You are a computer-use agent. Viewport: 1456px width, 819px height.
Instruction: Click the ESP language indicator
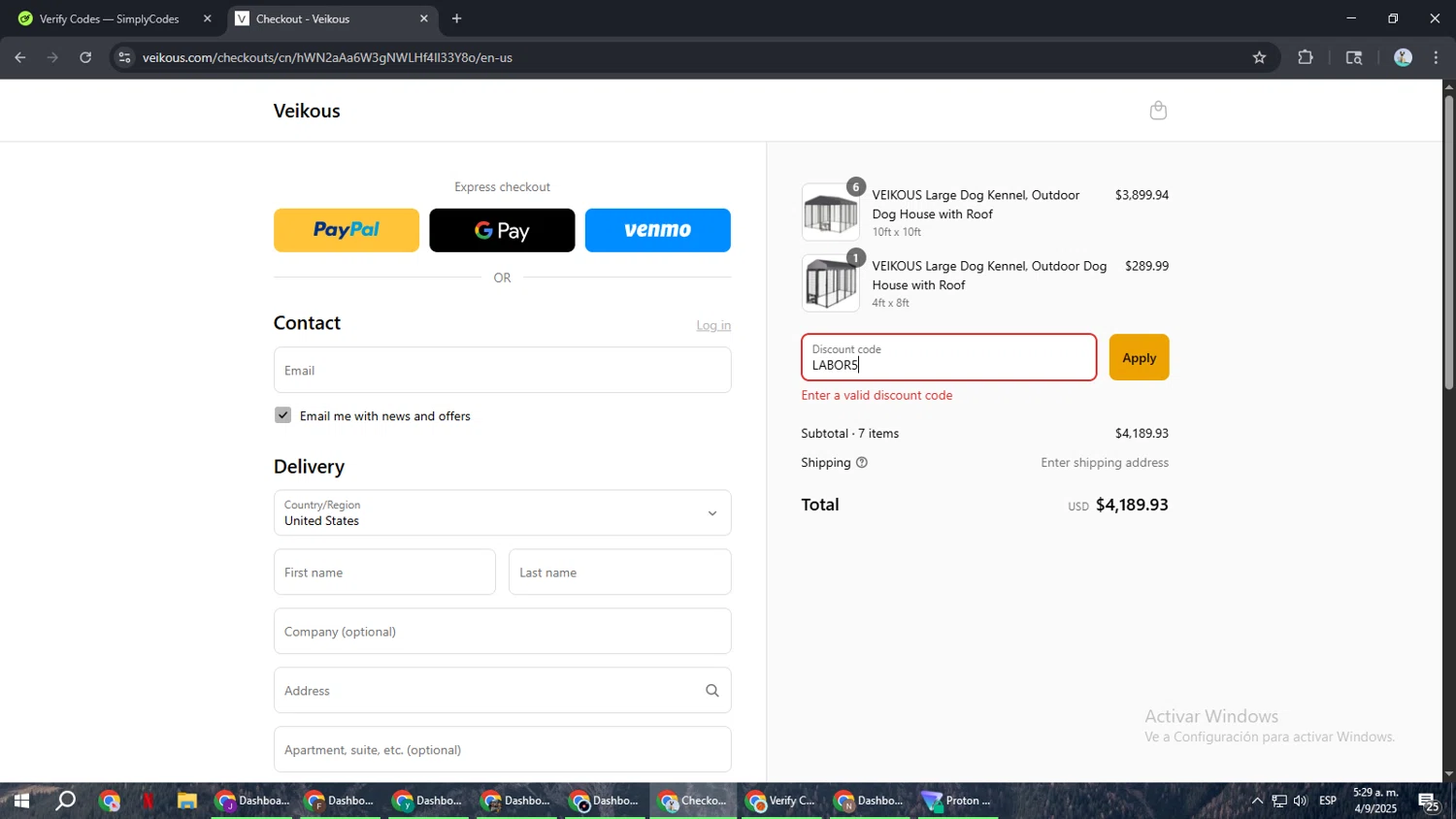(1328, 801)
